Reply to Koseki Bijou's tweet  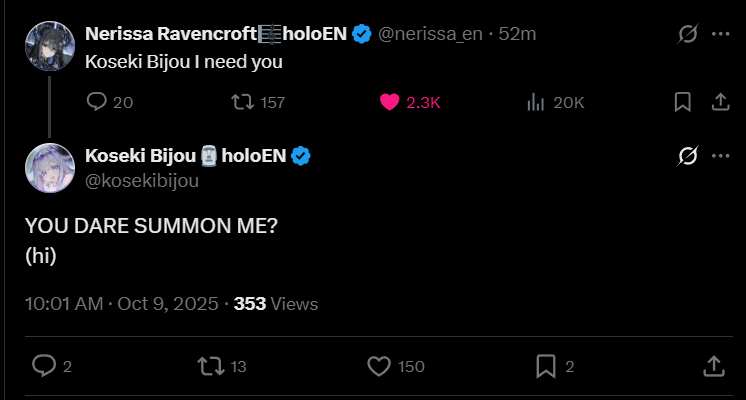click(43, 366)
